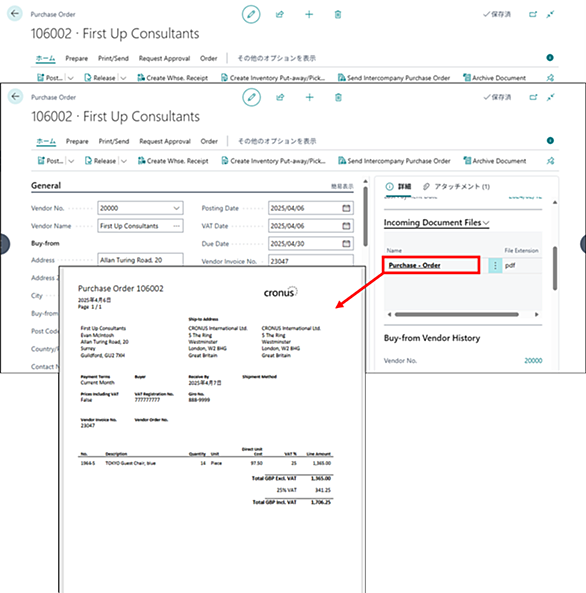The height and width of the screenshot is (593, 586).
Task: Open the Post action dropdown arrow
Action: (x=71, y=161)
